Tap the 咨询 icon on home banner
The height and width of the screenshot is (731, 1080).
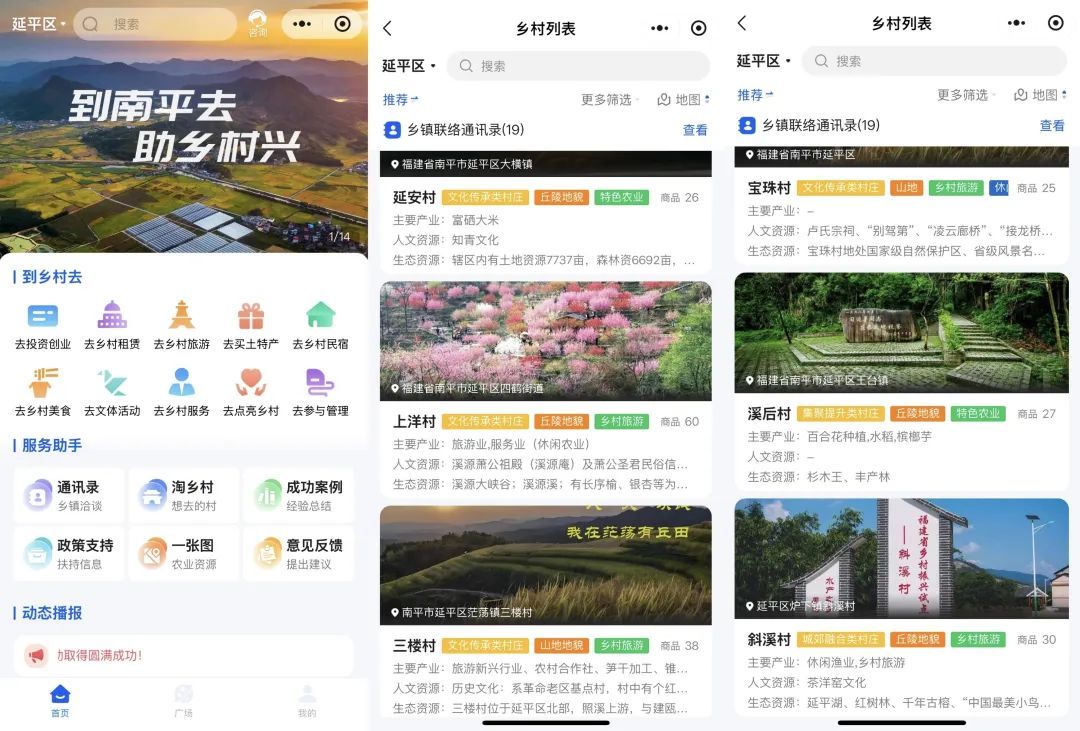tap(258, 24)
